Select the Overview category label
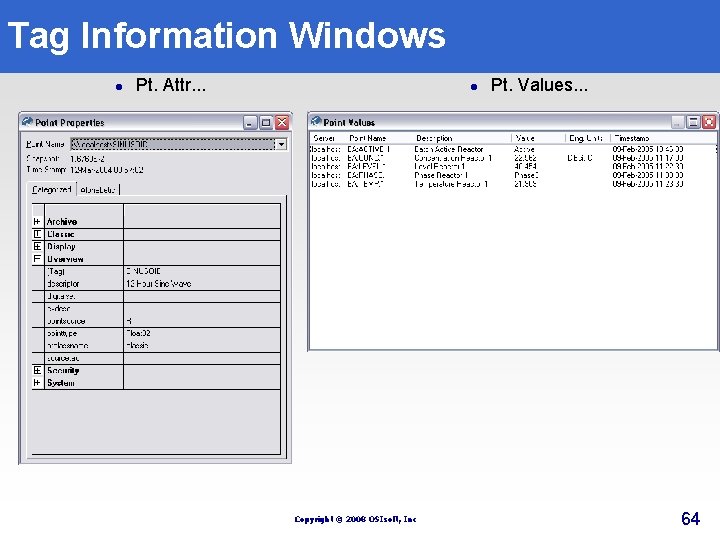 pyautogui.click(x=65, y=259)
